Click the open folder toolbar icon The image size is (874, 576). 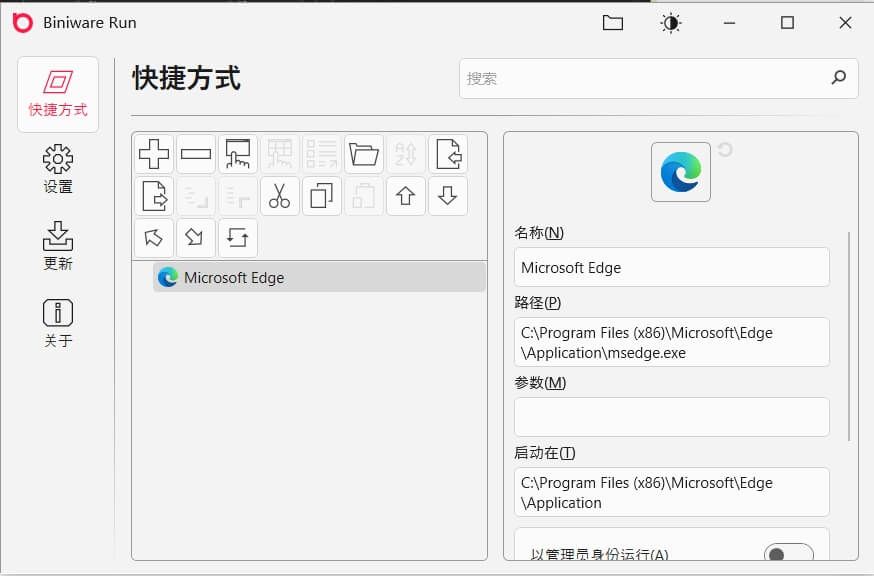pyautogui.click(x=364, y=154)
